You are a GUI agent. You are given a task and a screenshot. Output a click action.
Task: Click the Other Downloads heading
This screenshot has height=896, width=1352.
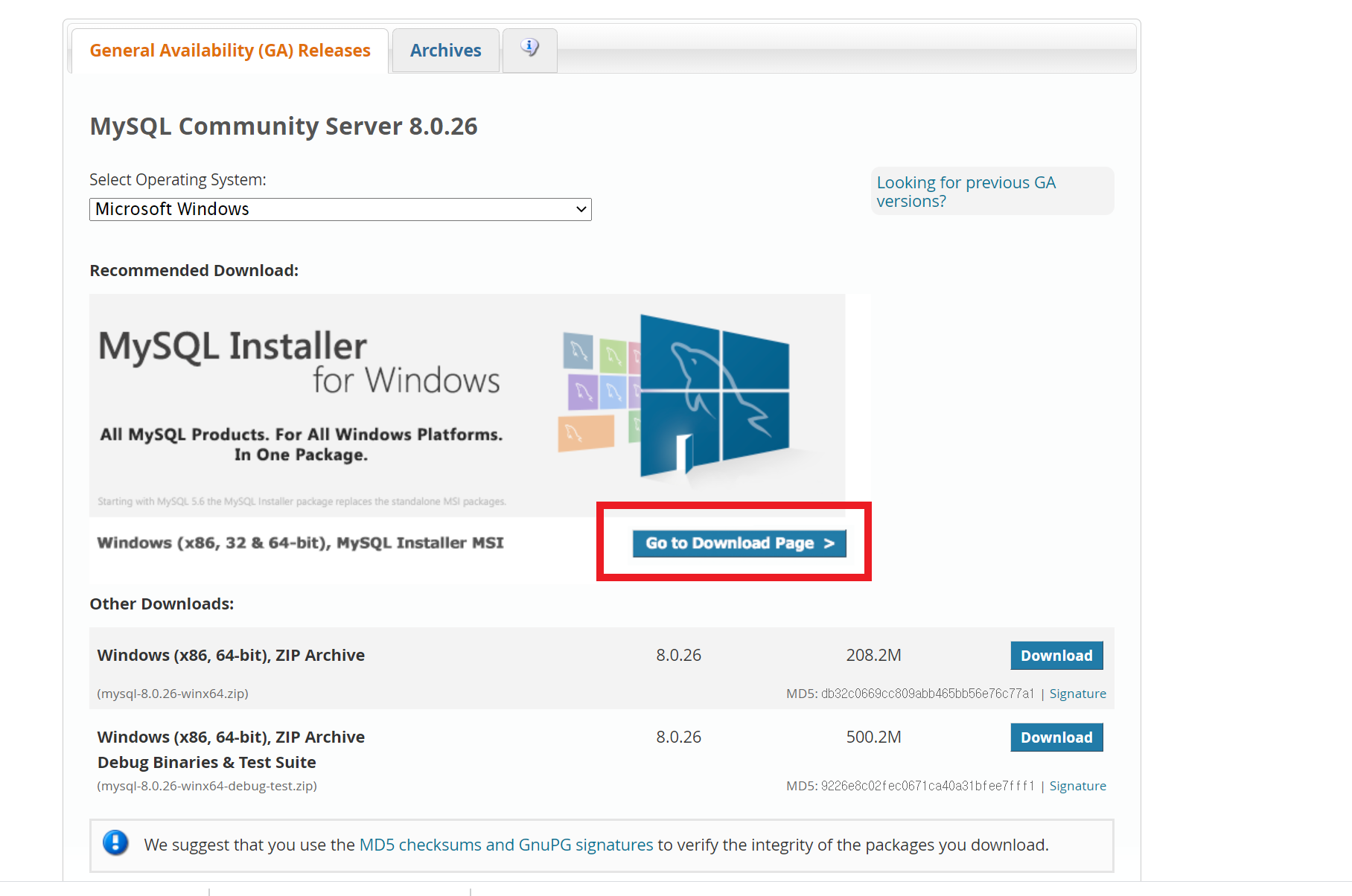(162, 604)
